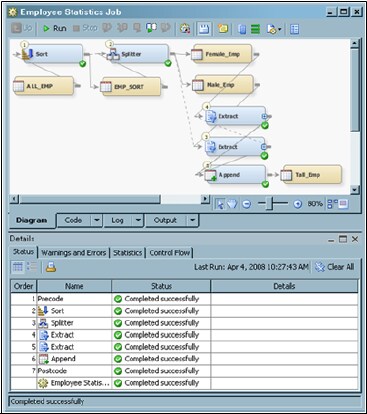The width and height of the screenshot is (367, 414).
Task: Open the Control Flow tab
Action: (x=170, y=253)
